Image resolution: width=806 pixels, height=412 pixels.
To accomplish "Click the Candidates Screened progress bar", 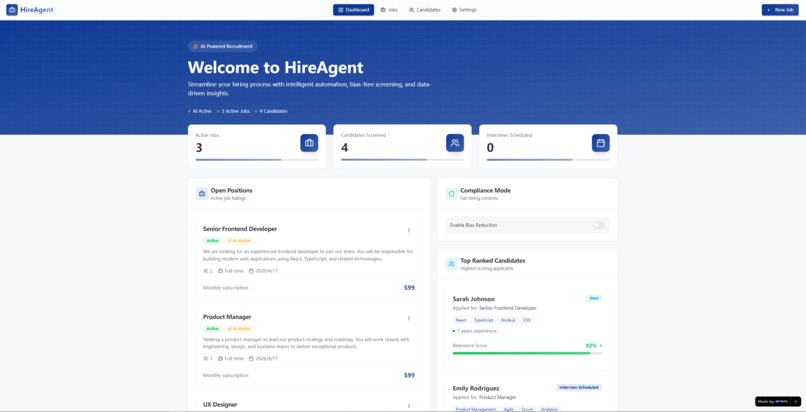I will pos(402,160).
